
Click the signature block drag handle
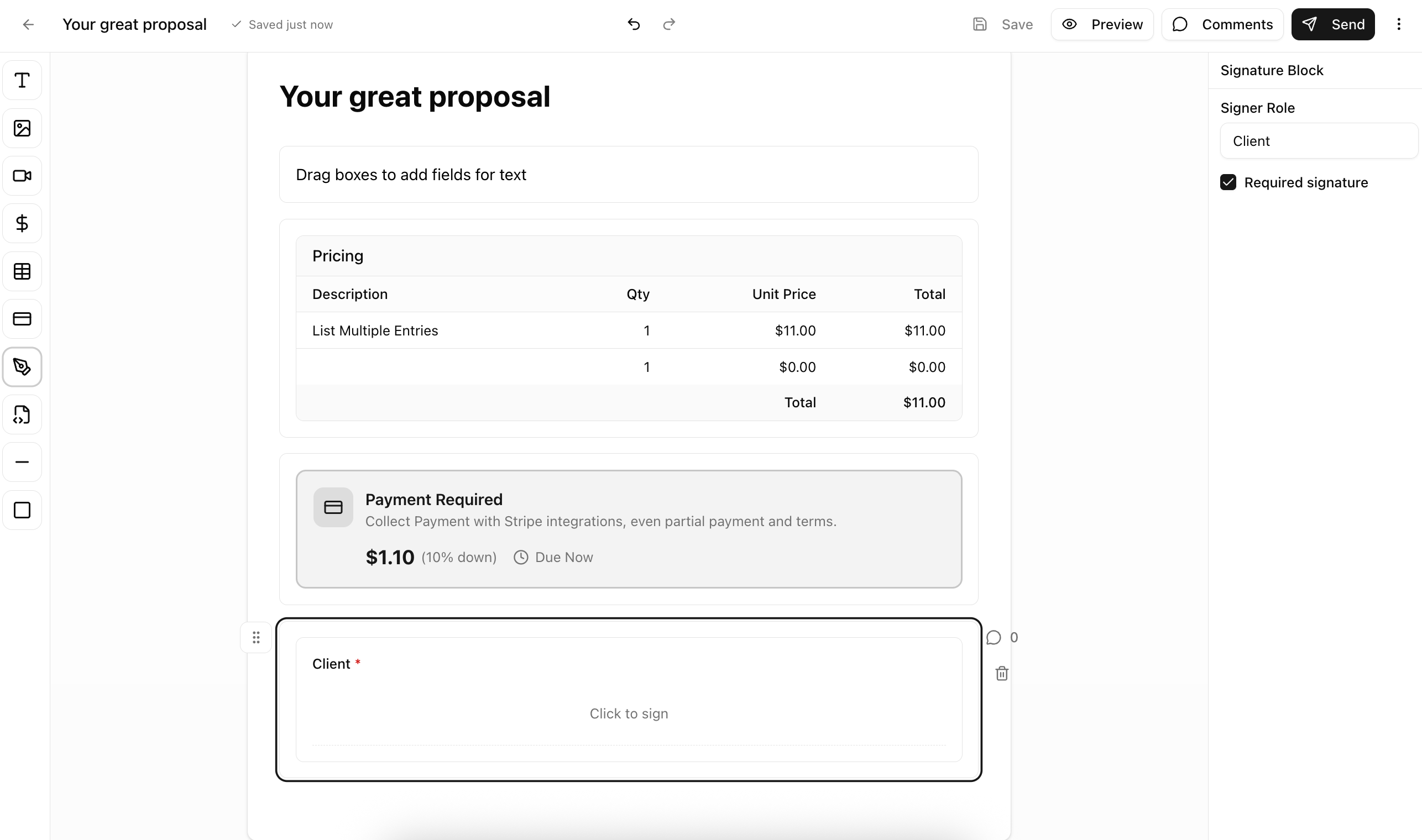tap(256, 638)
